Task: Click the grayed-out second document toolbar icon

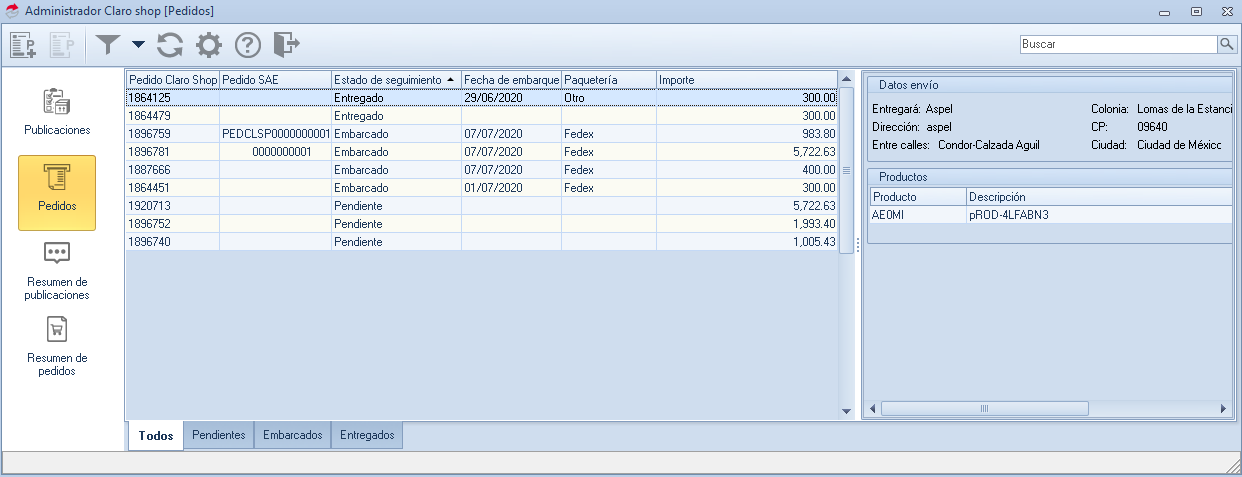Action: pos(61,44)
